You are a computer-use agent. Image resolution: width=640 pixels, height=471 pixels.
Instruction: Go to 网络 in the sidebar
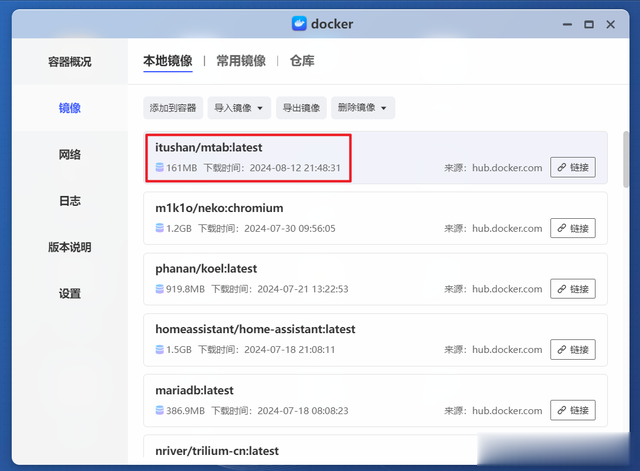(x=70, y=154)
